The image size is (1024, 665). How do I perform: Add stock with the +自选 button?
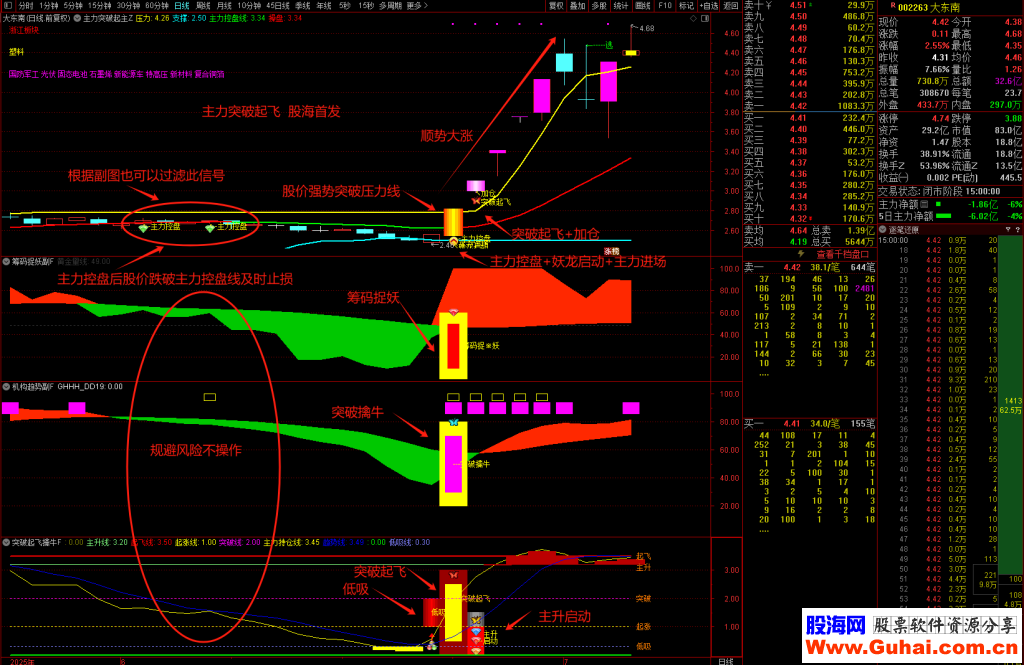[x=709, y=5]
